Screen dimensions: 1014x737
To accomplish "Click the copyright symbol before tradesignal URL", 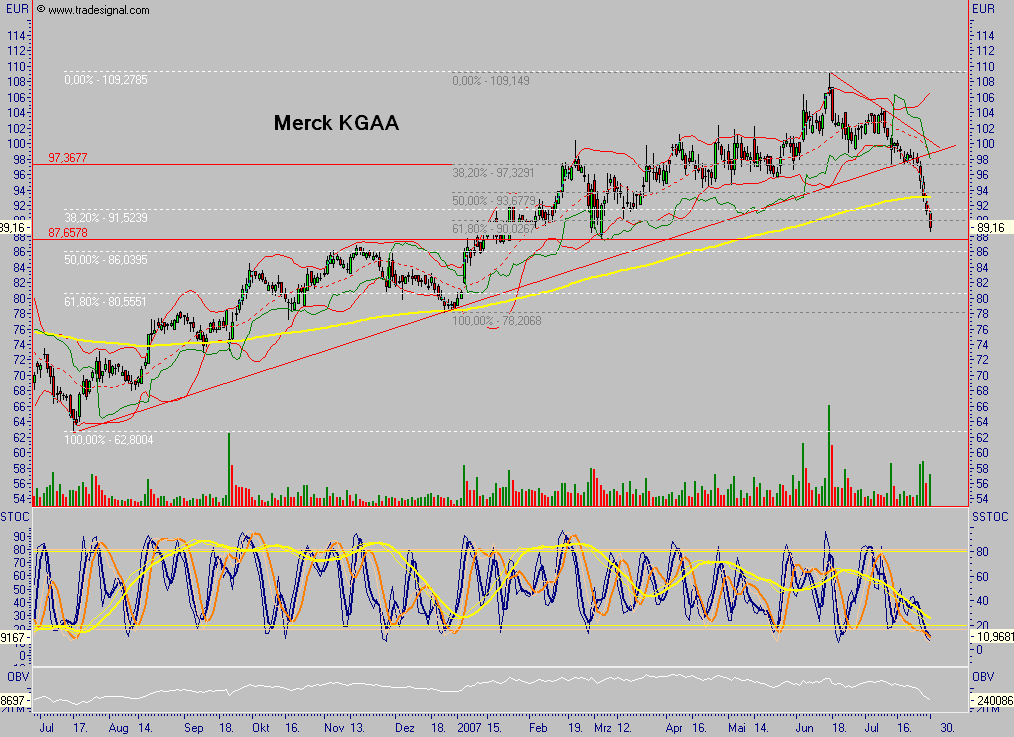I will click(40, 11).
